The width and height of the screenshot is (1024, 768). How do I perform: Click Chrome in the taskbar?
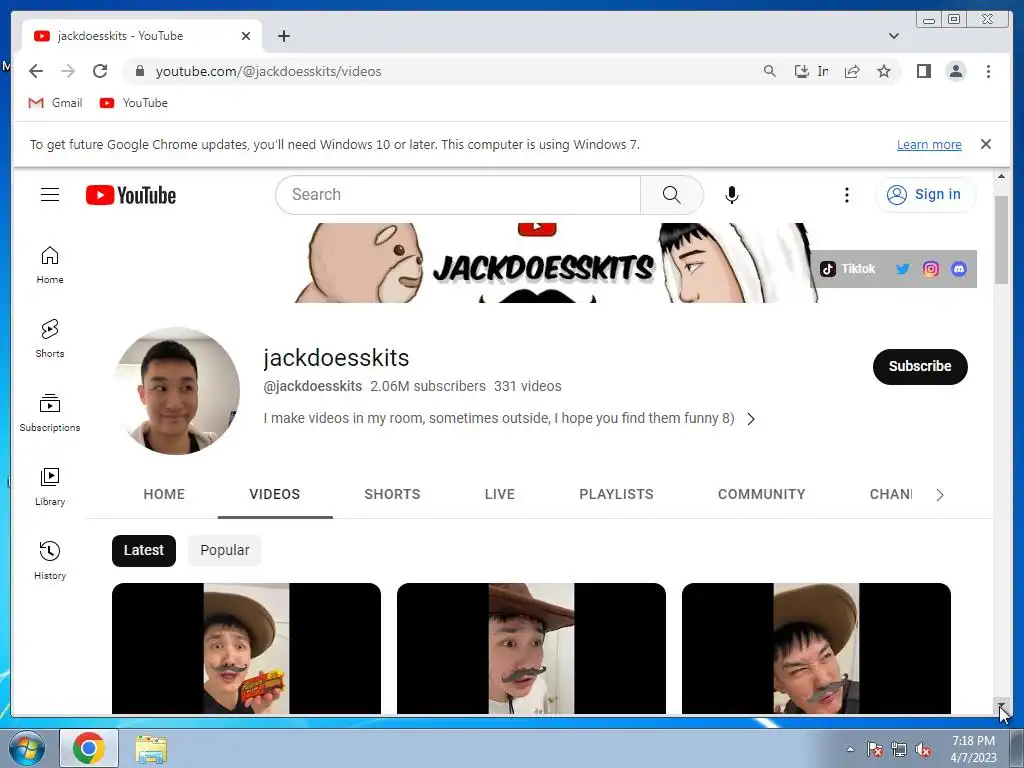coord(89,748)
